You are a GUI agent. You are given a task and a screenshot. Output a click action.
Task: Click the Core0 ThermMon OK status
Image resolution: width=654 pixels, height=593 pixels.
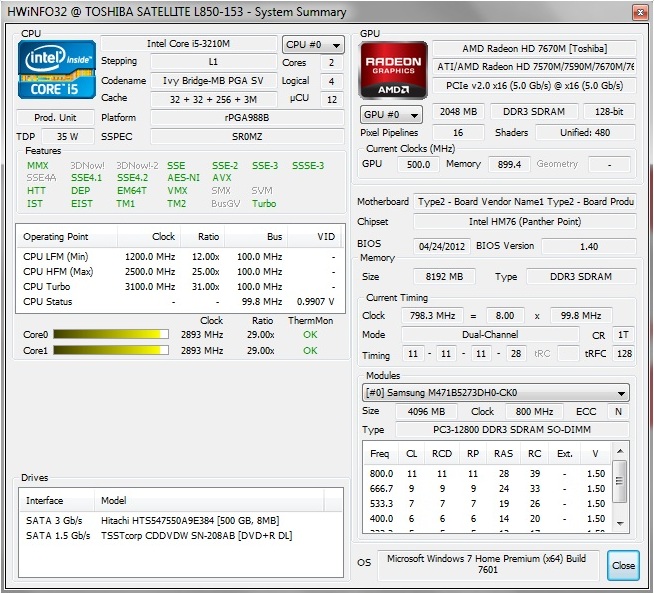coord(310,334)
